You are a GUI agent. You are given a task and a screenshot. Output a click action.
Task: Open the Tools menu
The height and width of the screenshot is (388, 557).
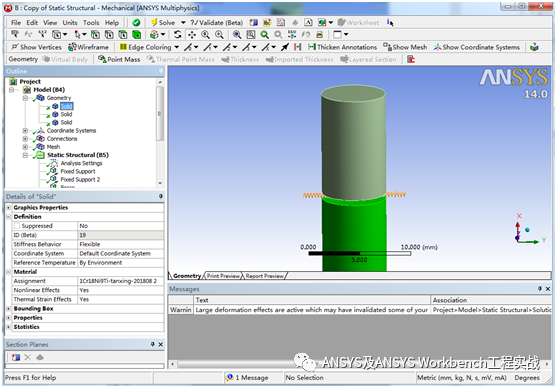tap(91, 22)
